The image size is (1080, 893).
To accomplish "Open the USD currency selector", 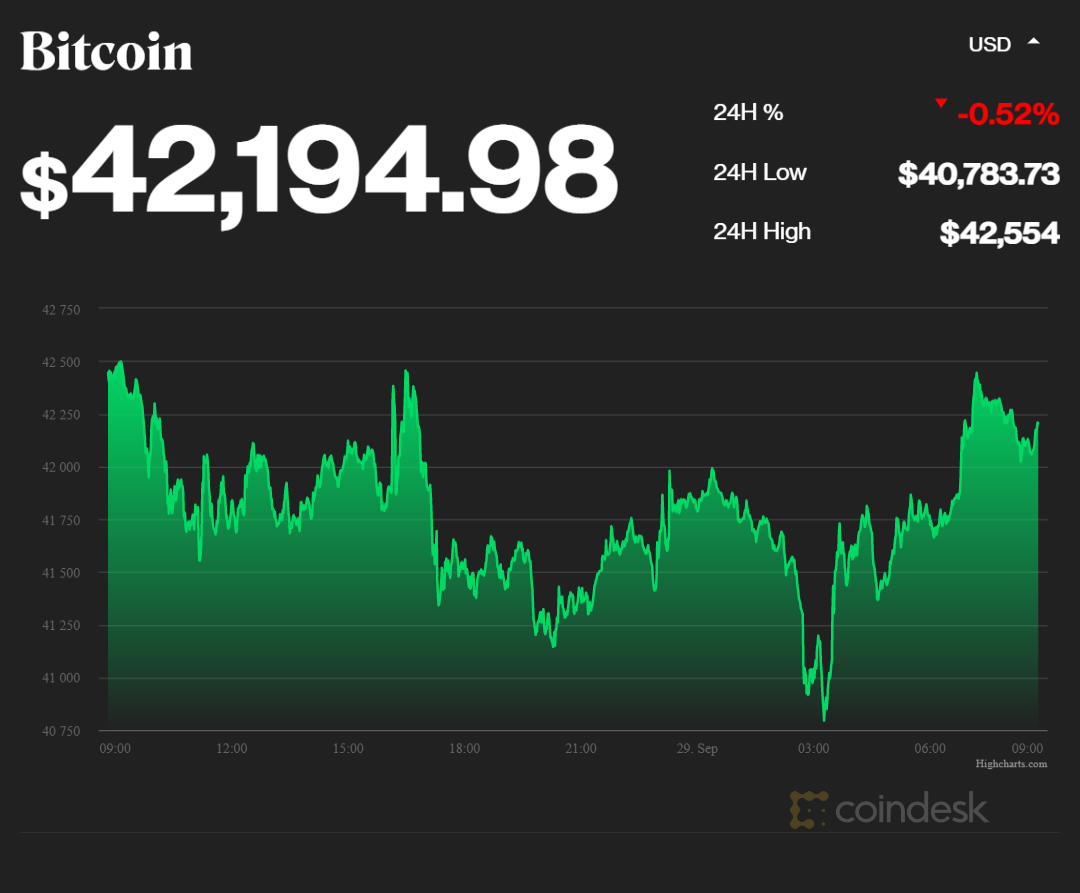I will (990, 44).
